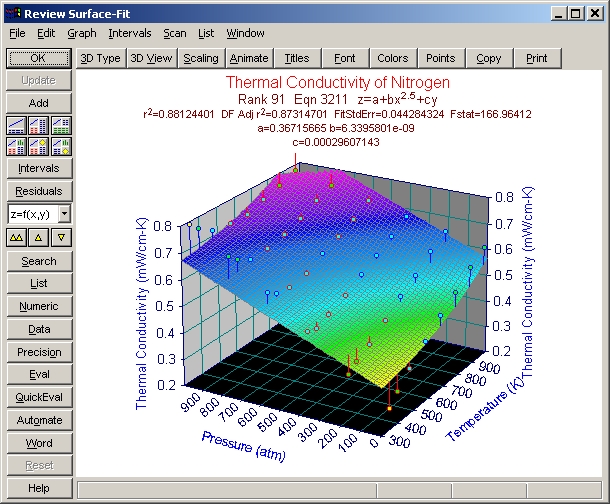The image size is (610, 504).
Task: Open the z=f(x,y) dropdown list
Action: [x=64, y=213]
